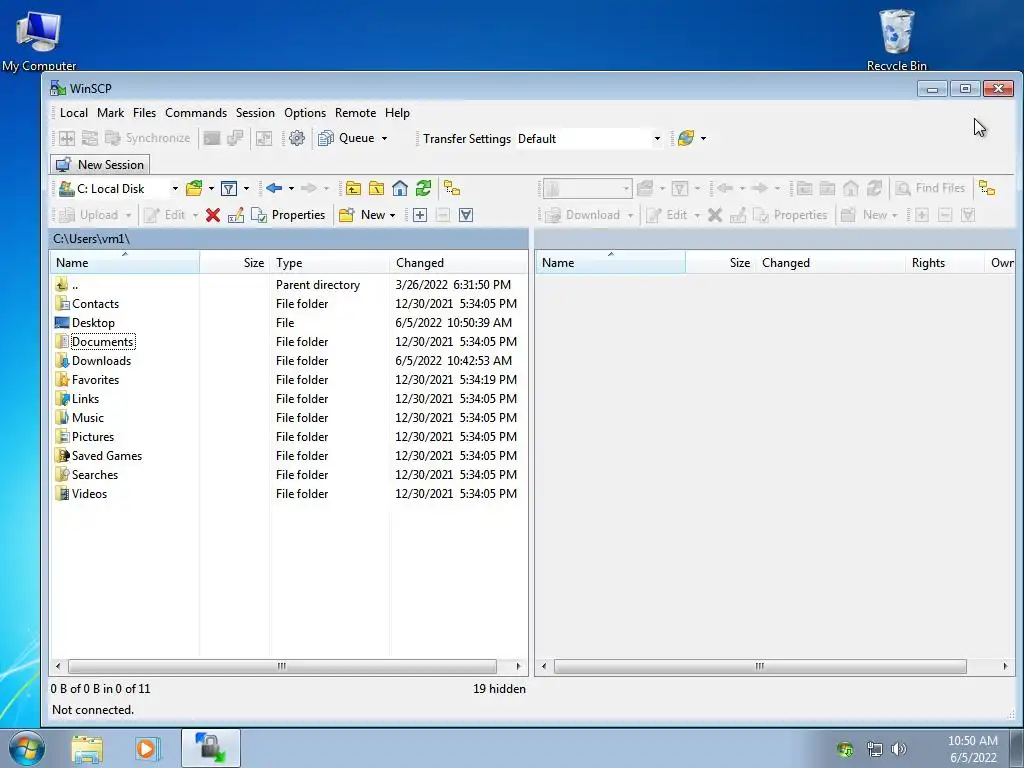The width and height of the screenshot is (1024, 768).
Task: Expand the open directory dropdown arrow
Action: pyautogui.click(x=211, y=189)
